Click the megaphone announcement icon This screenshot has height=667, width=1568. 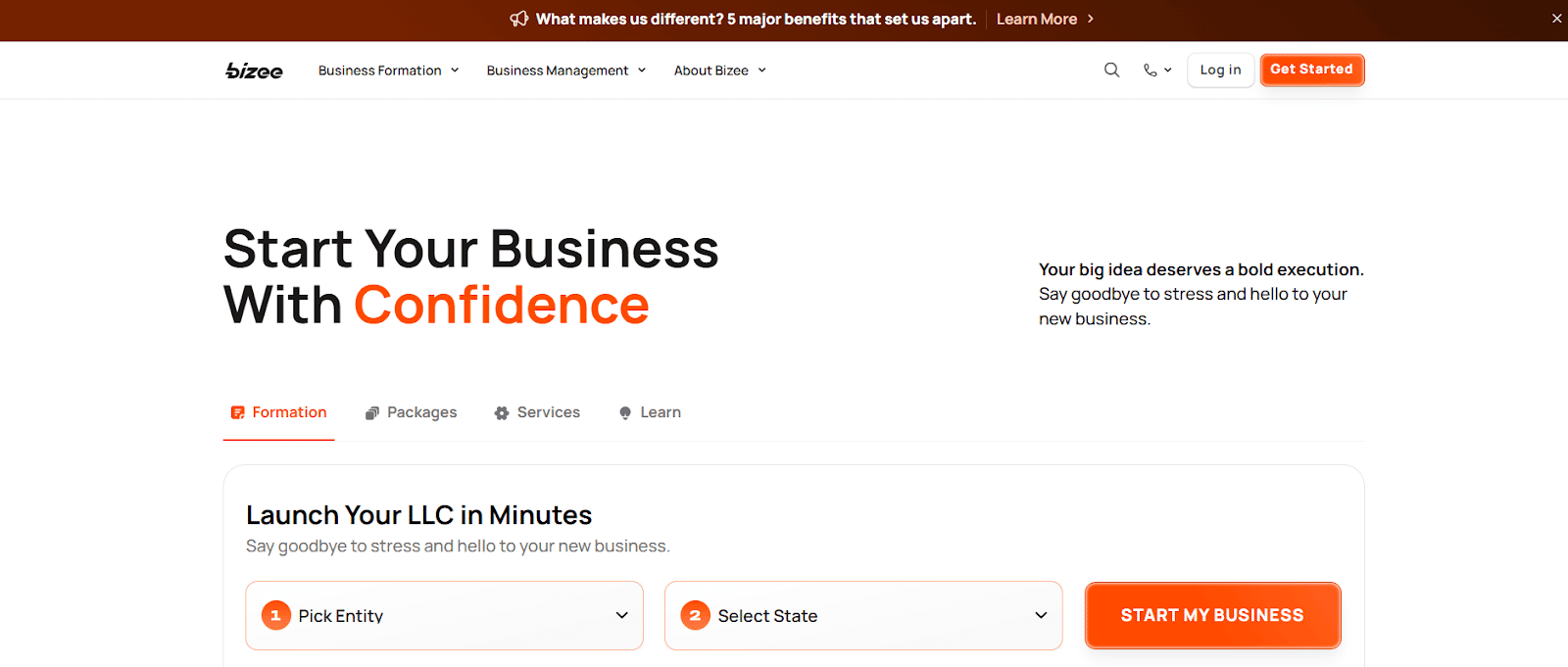click(x=519, y=19)
